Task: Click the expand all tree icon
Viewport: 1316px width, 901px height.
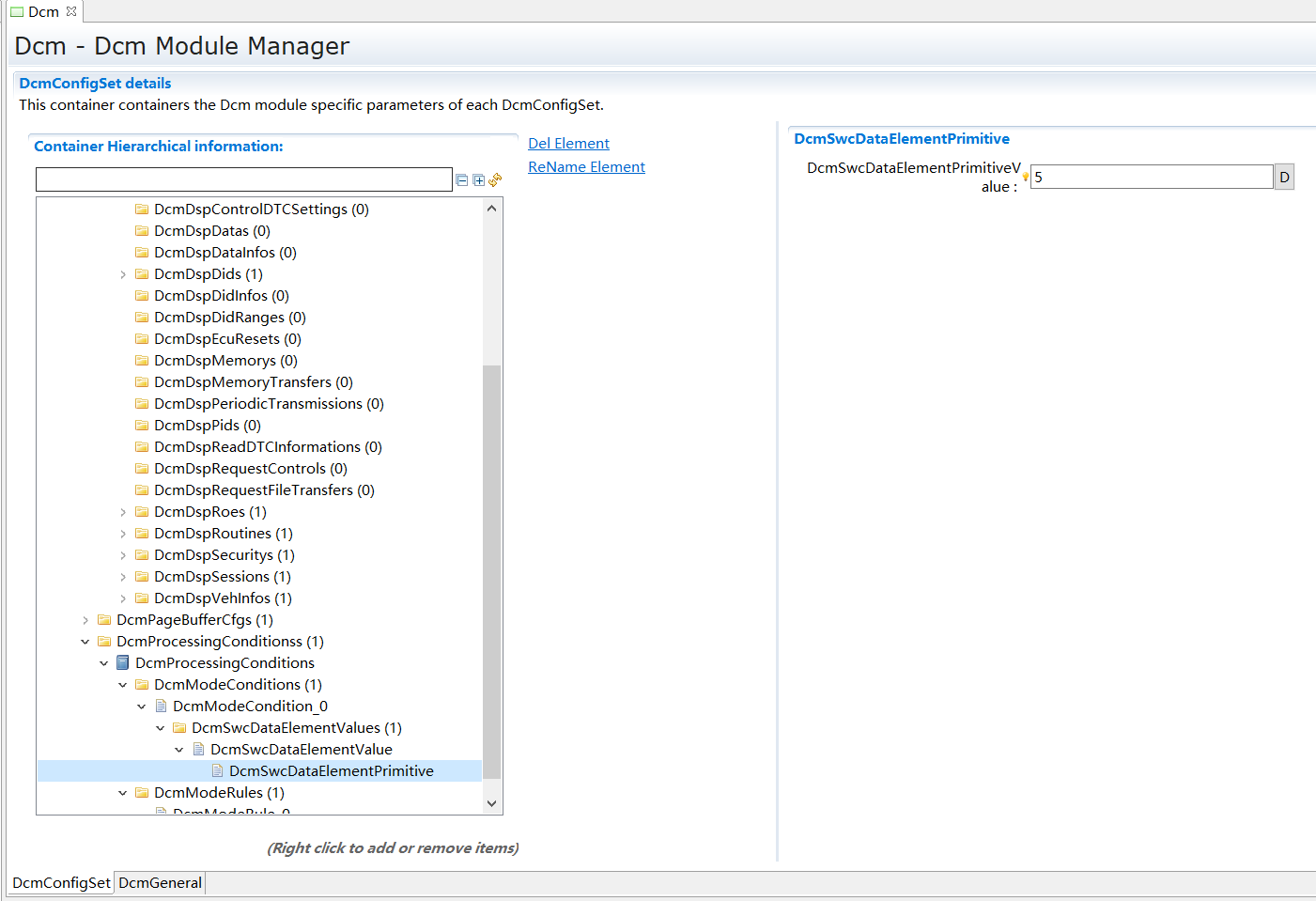Action: click(x=478, y=180)
